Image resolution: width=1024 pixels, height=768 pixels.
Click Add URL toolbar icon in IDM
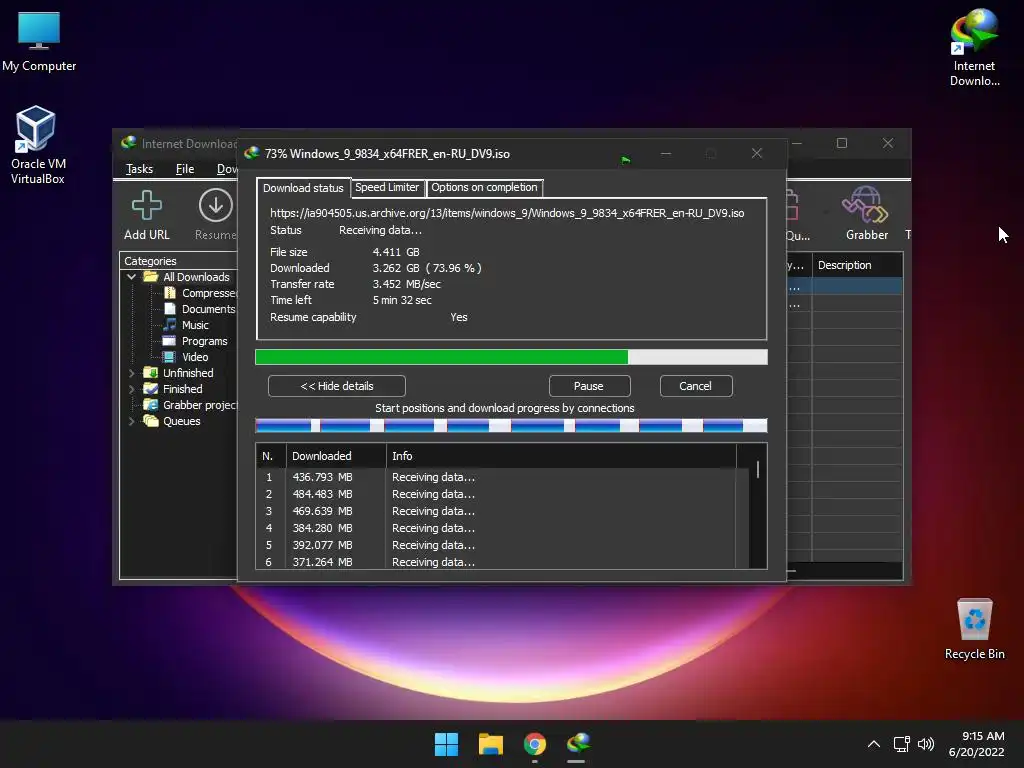pos(146,216)
